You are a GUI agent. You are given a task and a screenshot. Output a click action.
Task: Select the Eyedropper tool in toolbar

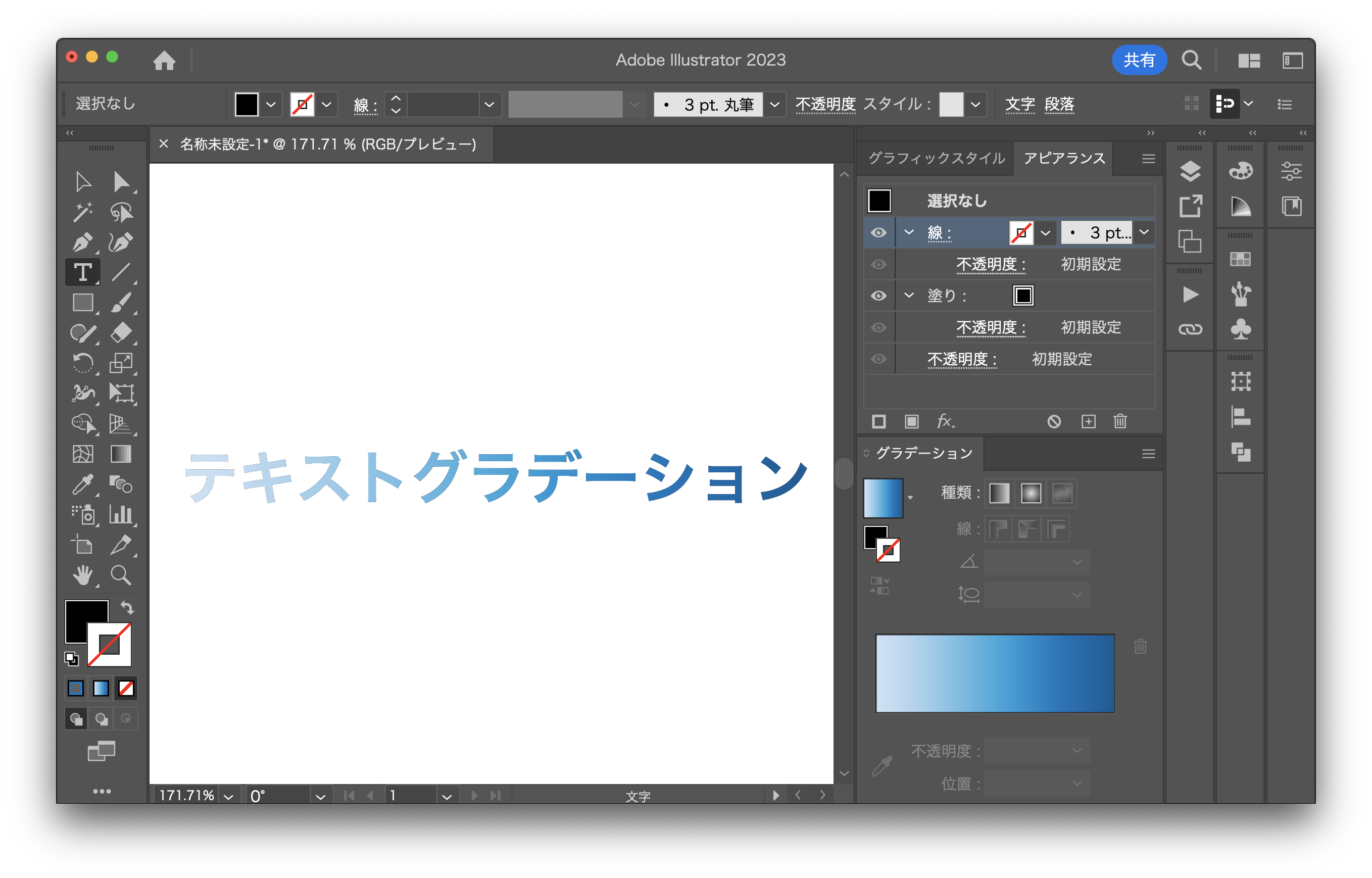(83, 484)
